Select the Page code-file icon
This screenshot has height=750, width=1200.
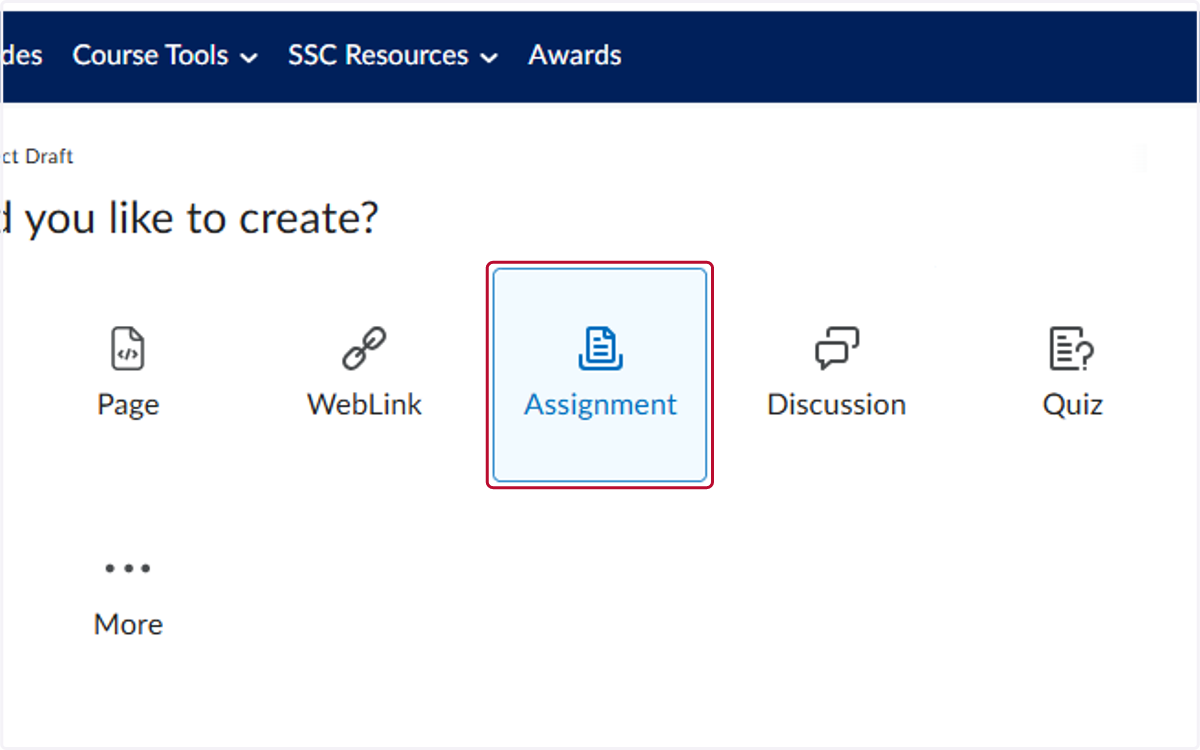[128, 349]
